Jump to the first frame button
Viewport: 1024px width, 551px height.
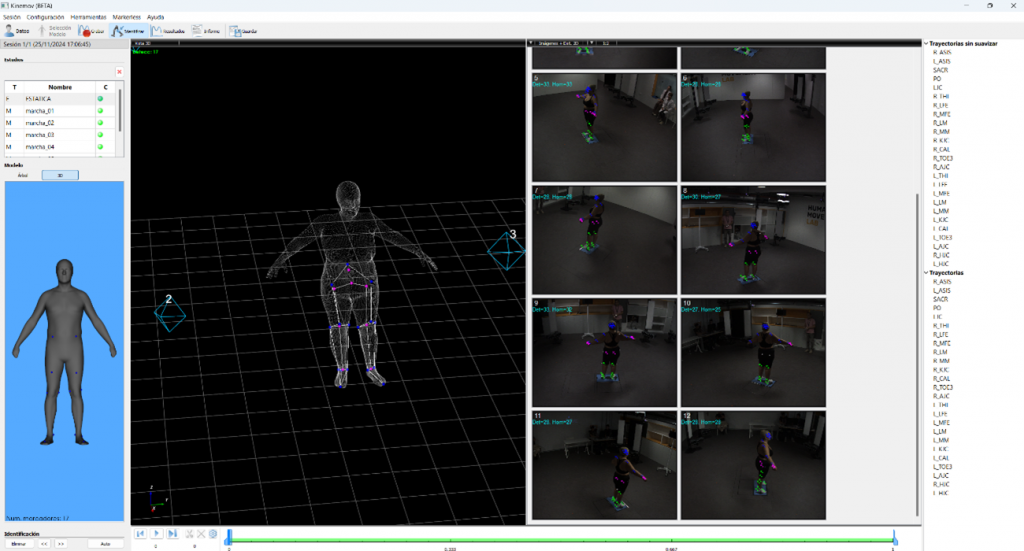click(x=139, y=534)
